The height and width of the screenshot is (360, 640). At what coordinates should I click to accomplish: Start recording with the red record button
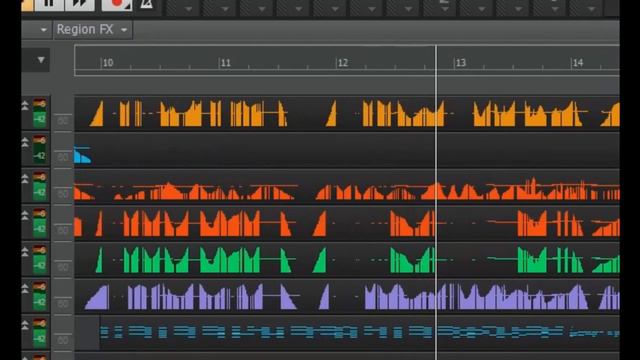[116, 4]
